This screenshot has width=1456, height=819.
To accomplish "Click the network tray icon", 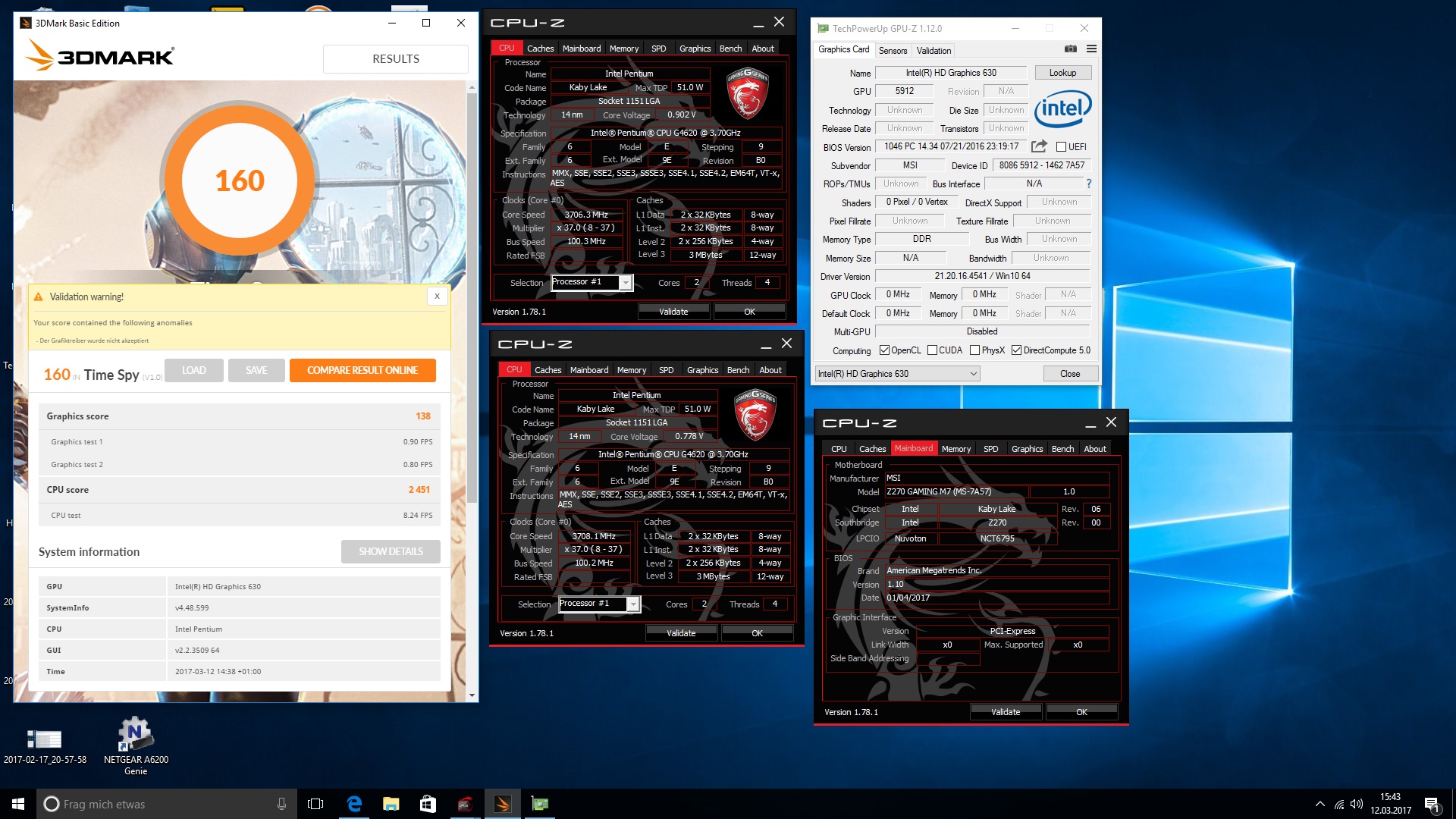I will pyautogui.click(x=1339, y=804).
